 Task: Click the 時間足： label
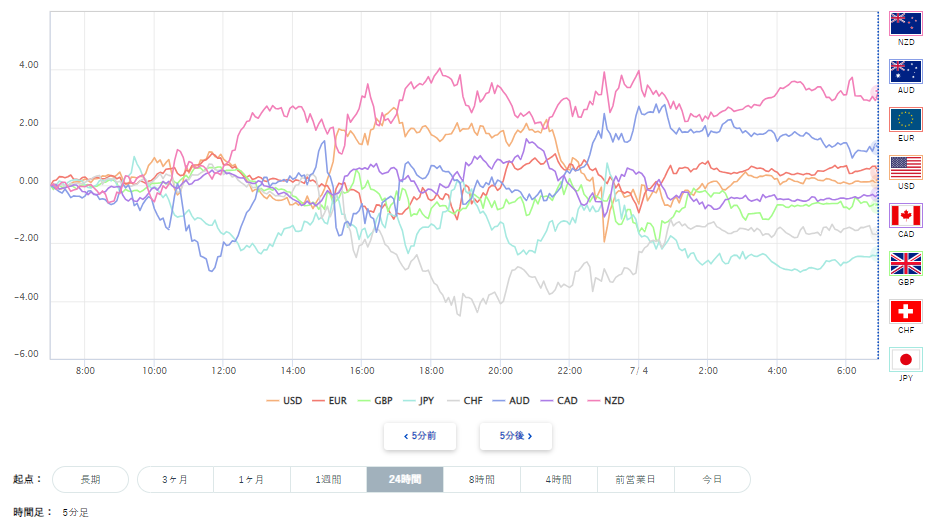click(x=33, y=512)
